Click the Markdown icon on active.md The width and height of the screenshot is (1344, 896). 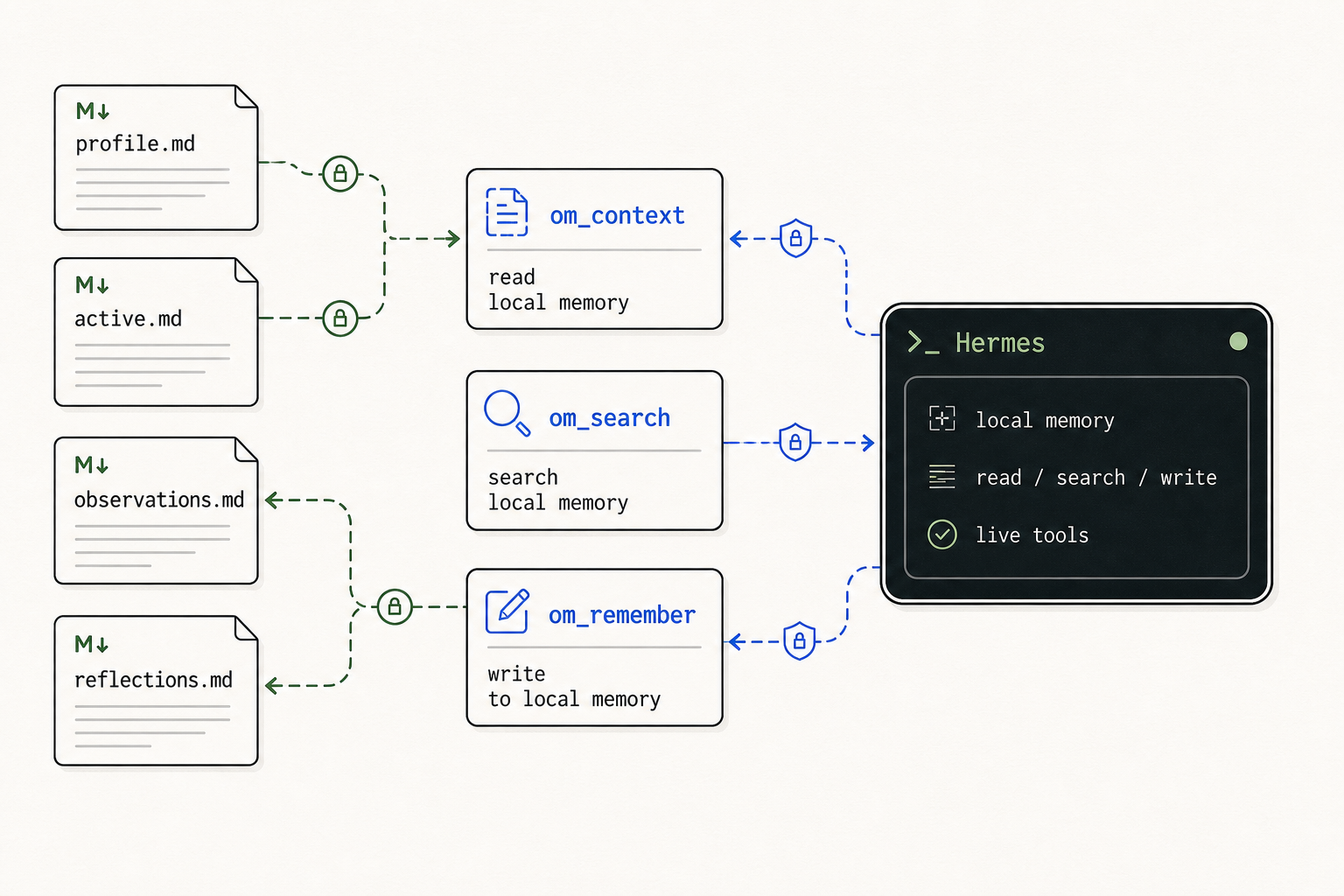[x=92, y=285]
